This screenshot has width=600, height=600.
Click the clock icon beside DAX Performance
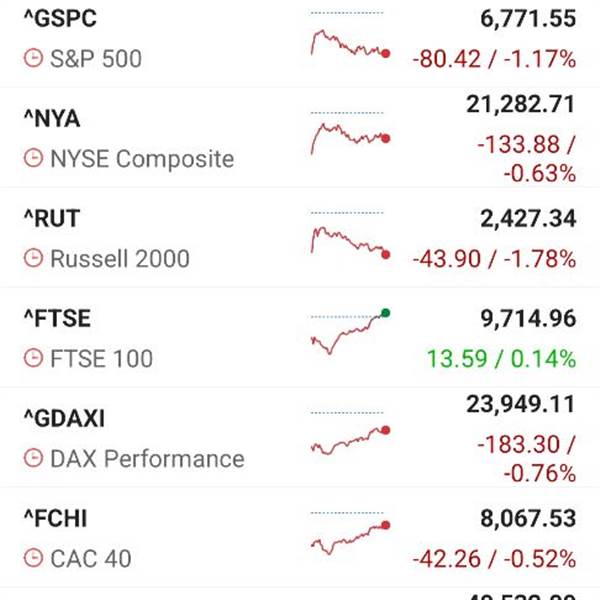tap(33, 459)
